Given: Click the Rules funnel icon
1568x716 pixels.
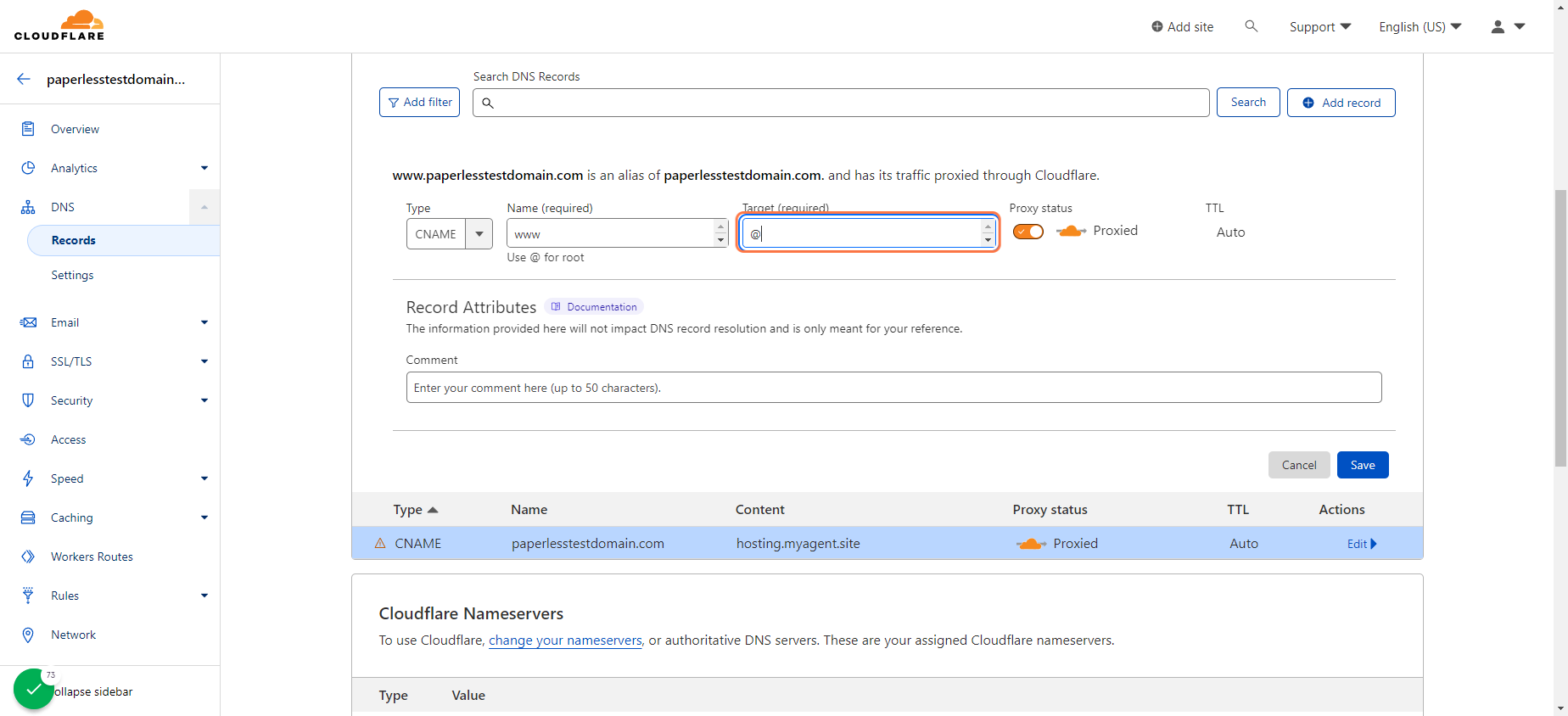Looking at the screenshot, I should [28, 596].
